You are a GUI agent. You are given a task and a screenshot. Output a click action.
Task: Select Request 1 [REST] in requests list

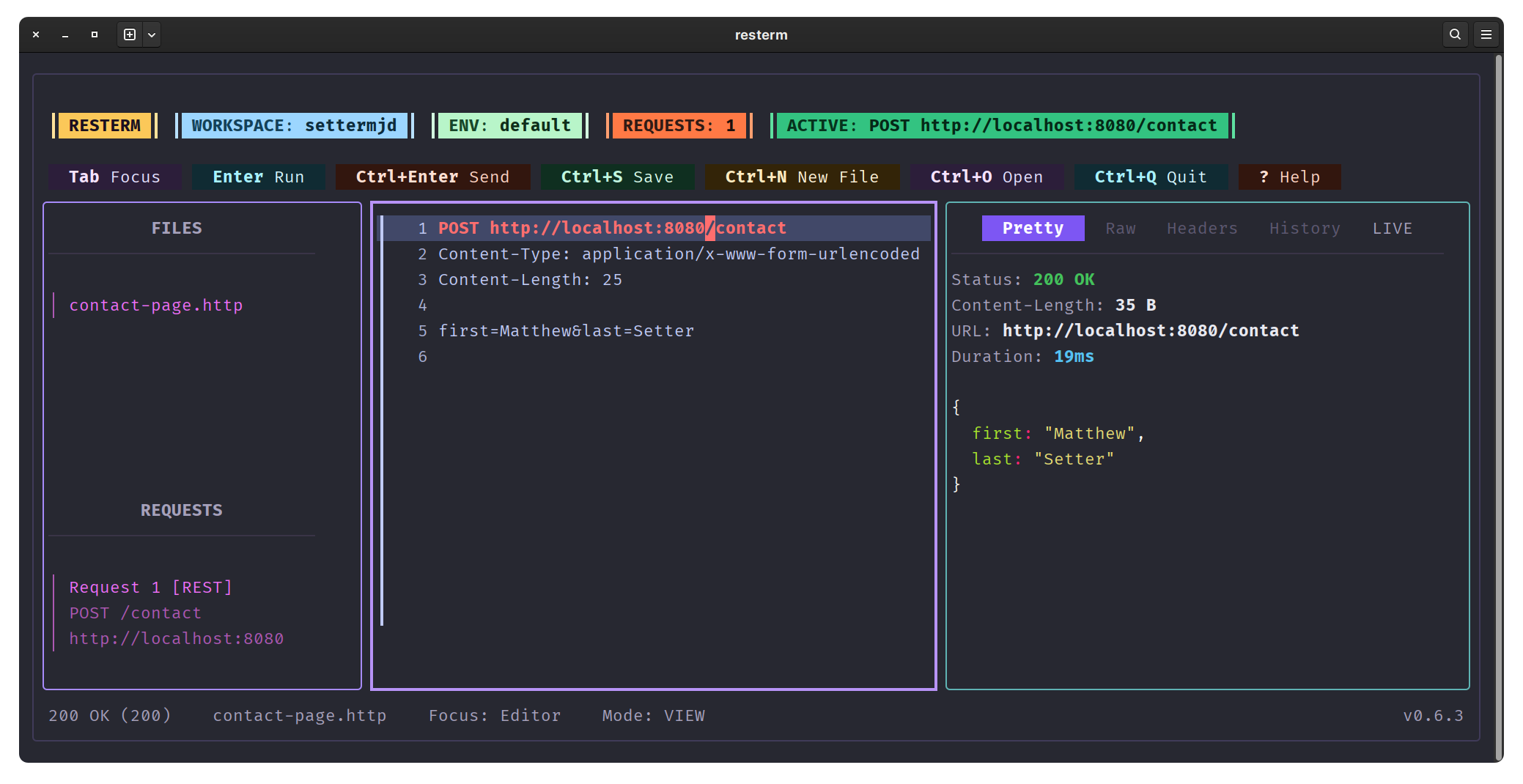150,588
